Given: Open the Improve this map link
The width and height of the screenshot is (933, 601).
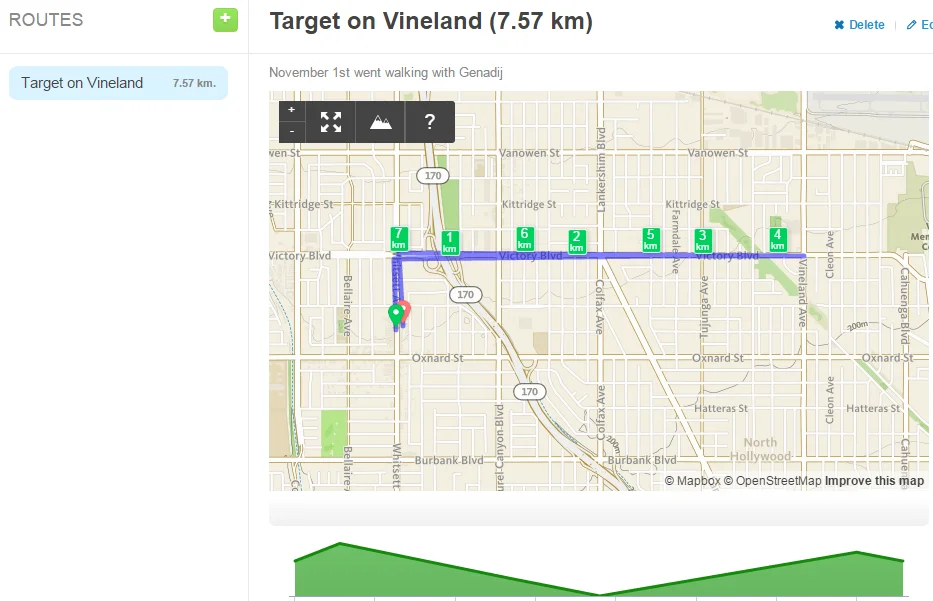Looking at the screenshot, I should click(874, 481).
